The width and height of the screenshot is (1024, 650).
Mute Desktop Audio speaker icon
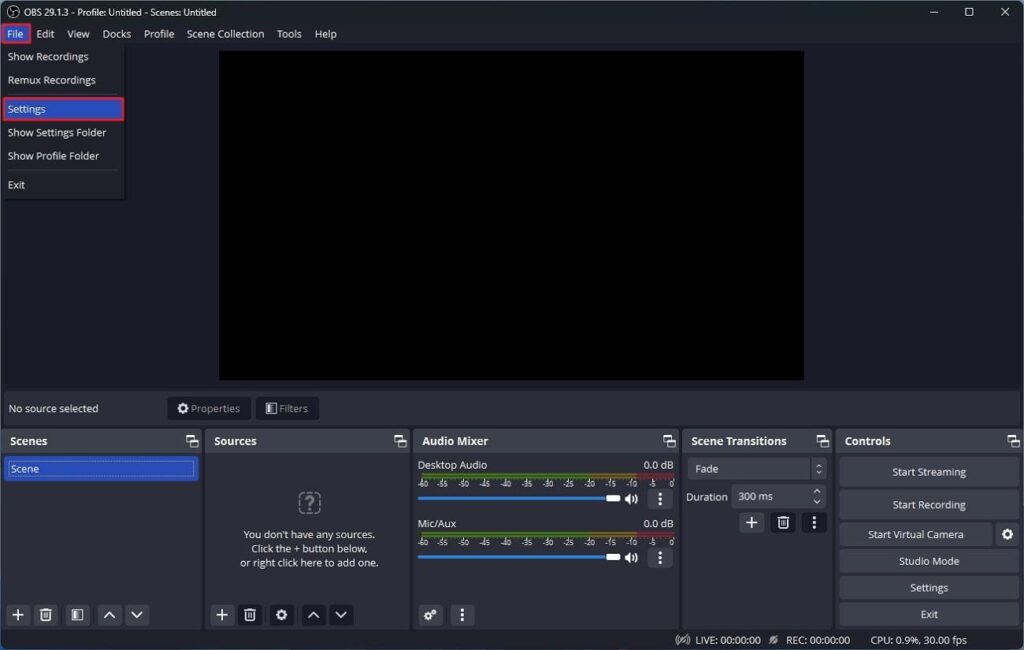[x=631, y=498]
